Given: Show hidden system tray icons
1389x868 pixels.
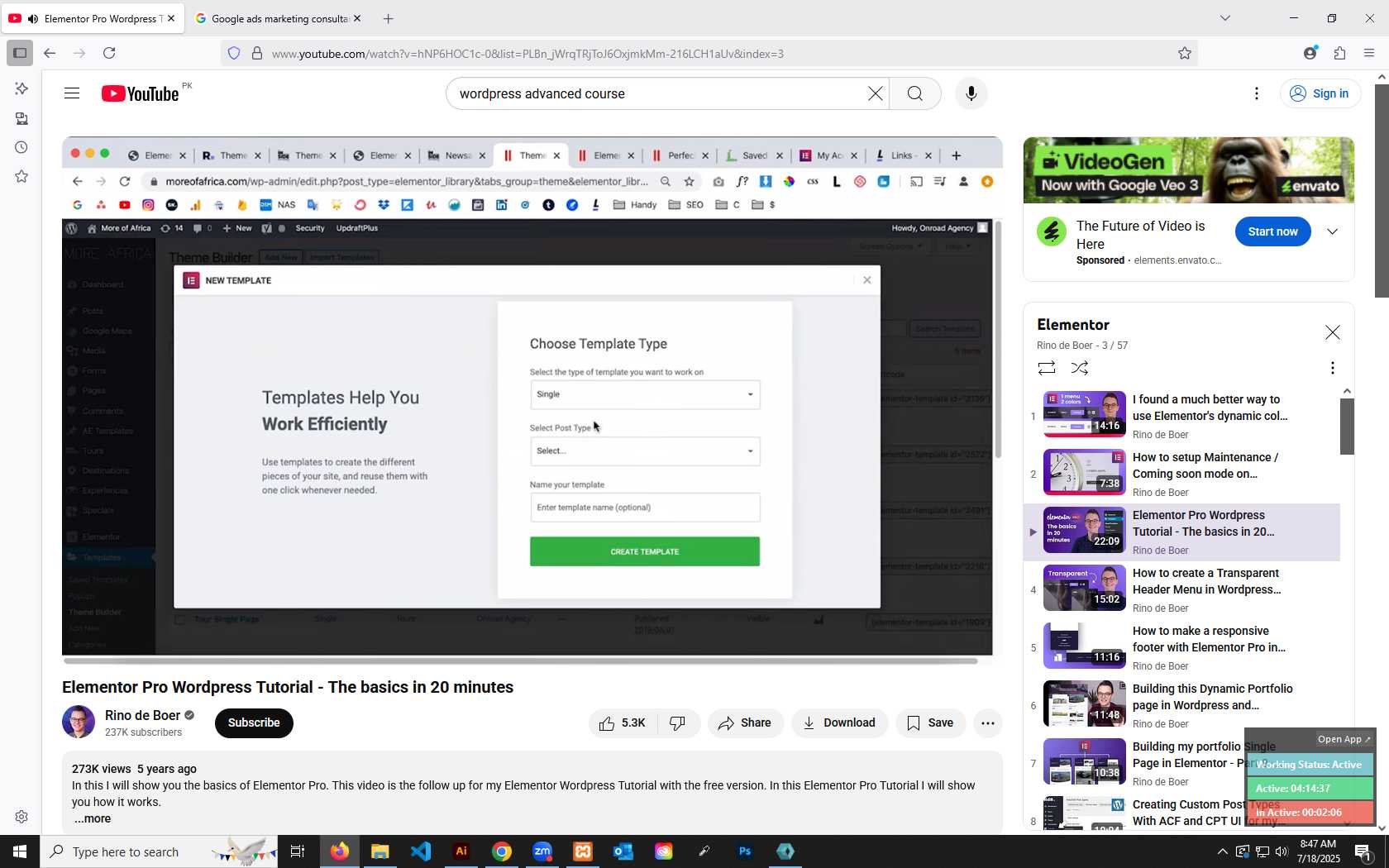Looking at the screenshot, I should click(1222, 851).
